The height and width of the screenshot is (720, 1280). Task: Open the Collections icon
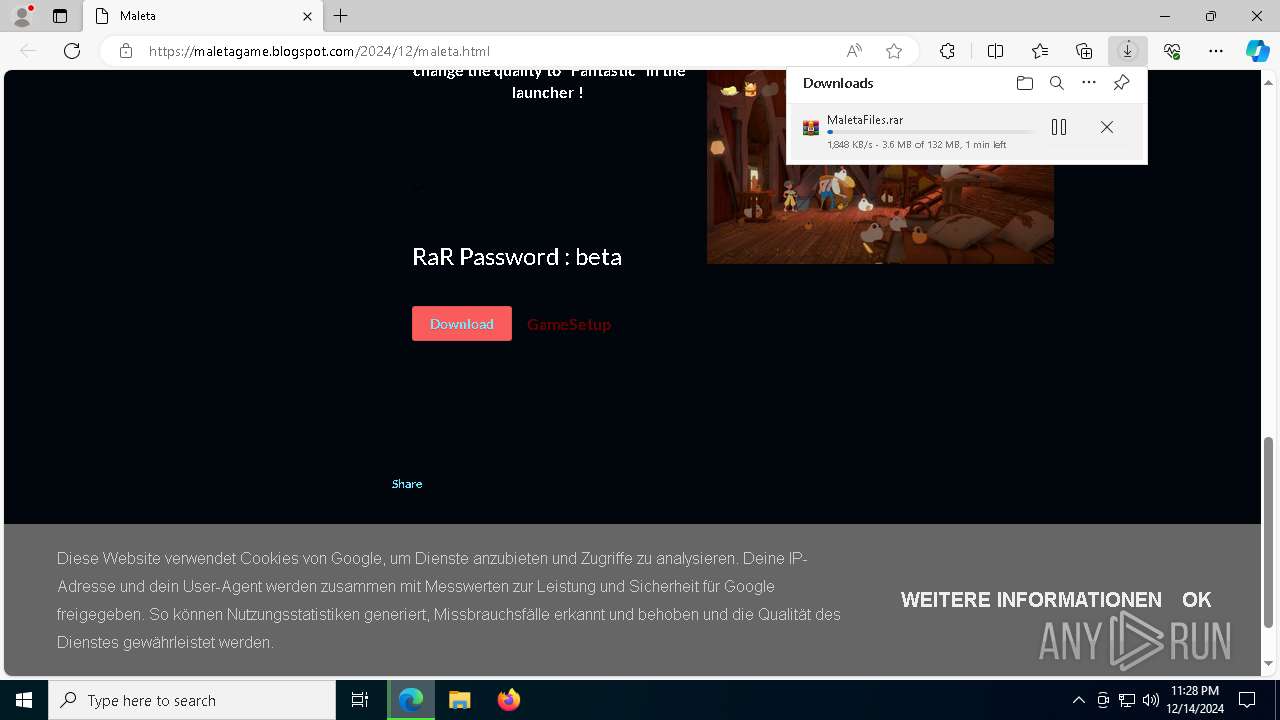coord(1084,51)
